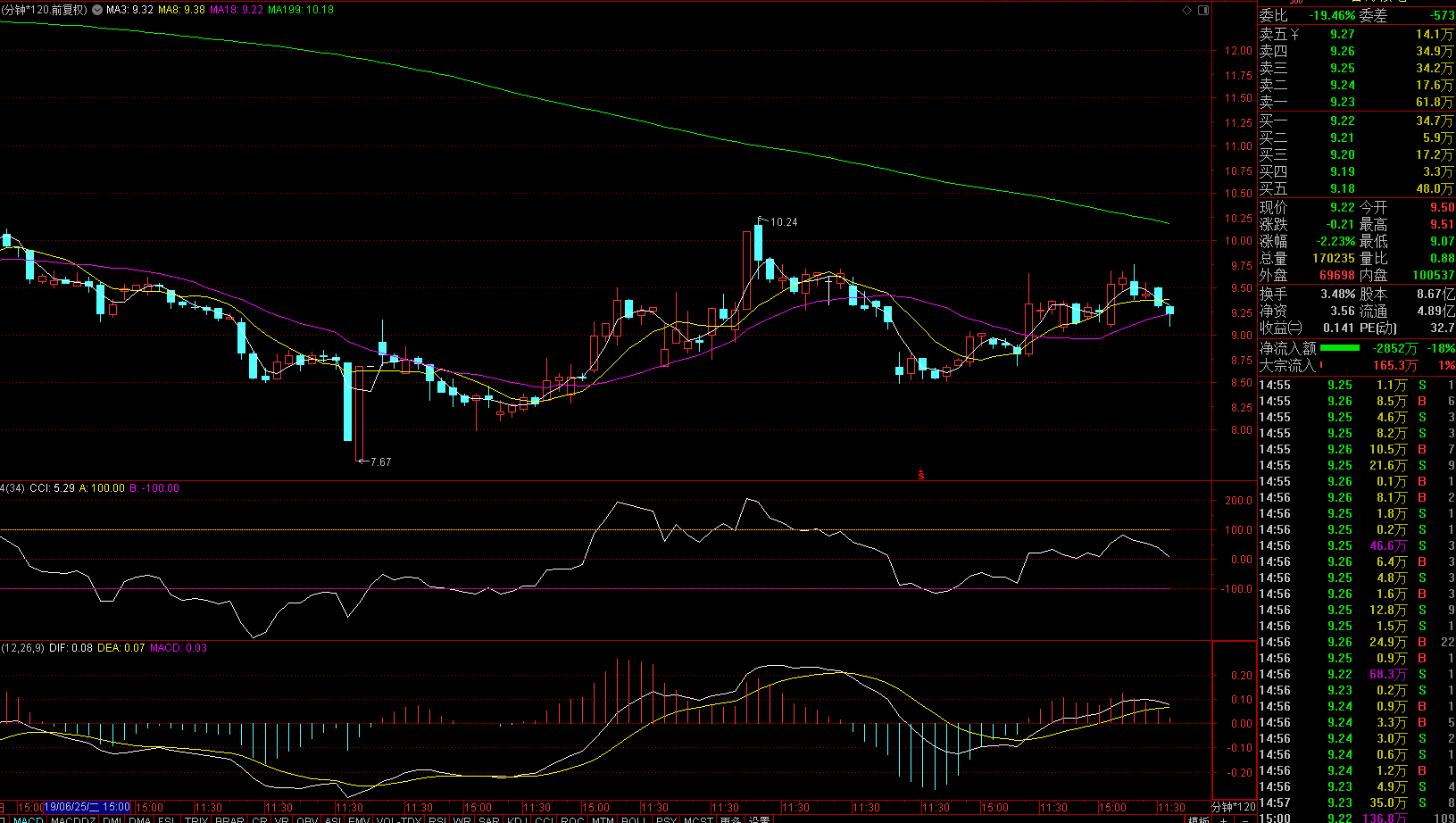Click the 7.67 low price label
This screenshot has width=1456, height=823.
381,462
